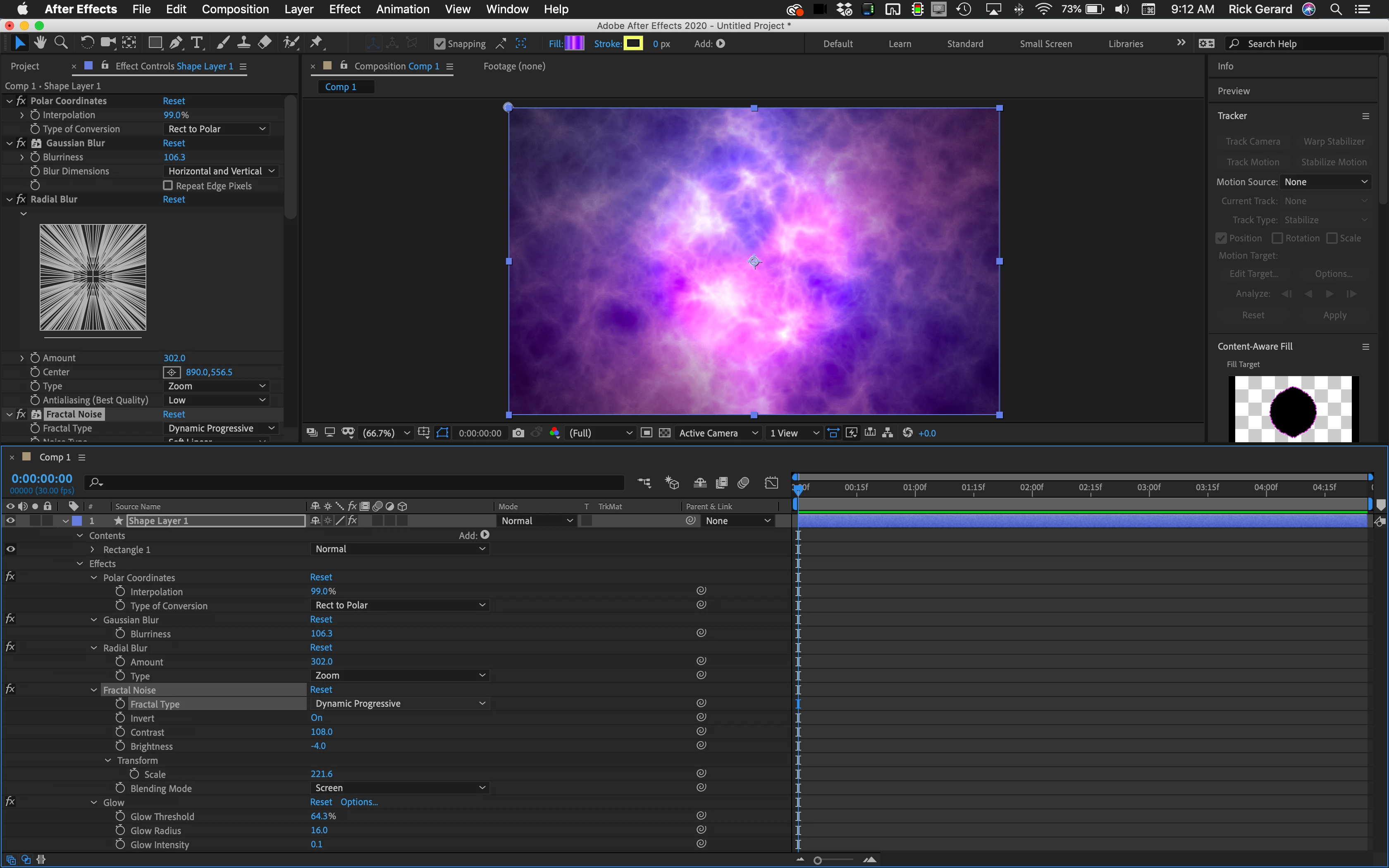Click the snapshot camera icon in viewer
Image resolution: width=1389 pixels, height=868 pixels.
point(518,433)
